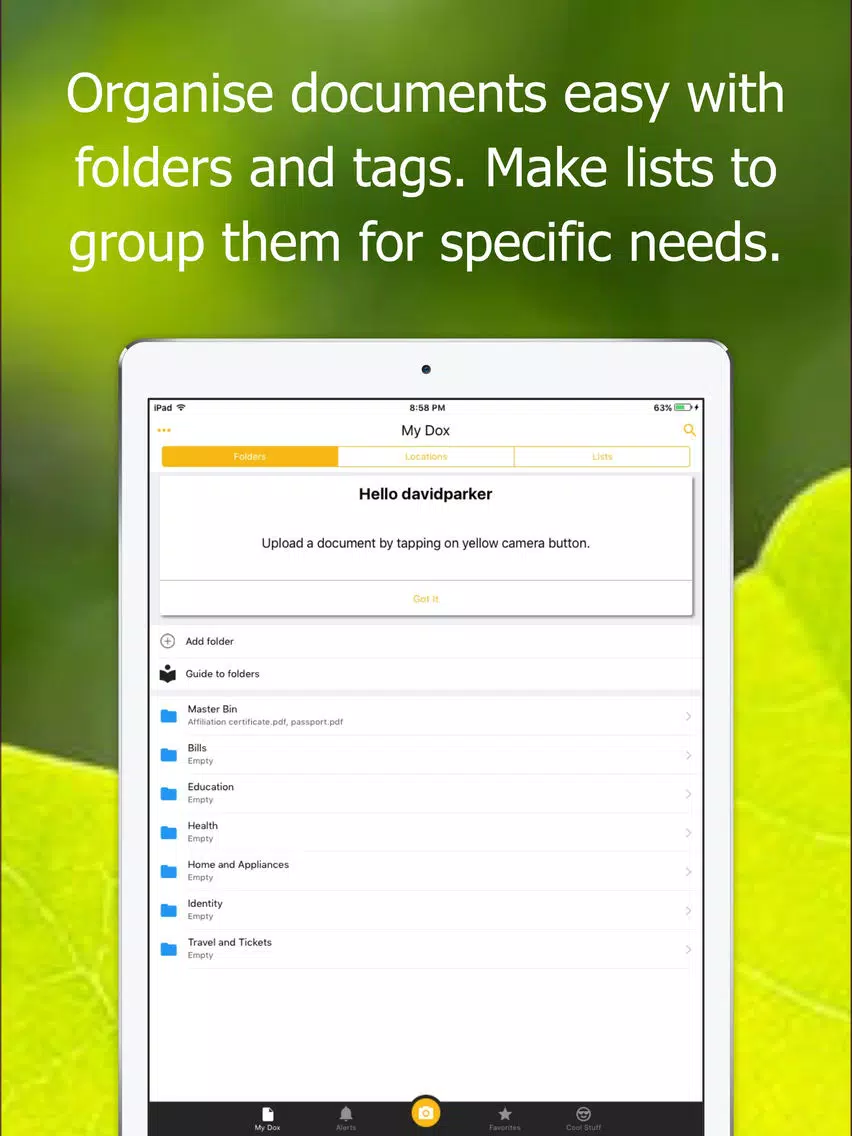The height and width of the screenshot is (1136, 852).
Task: Open the My Dox bottom tab
Action: [267, 1119]
